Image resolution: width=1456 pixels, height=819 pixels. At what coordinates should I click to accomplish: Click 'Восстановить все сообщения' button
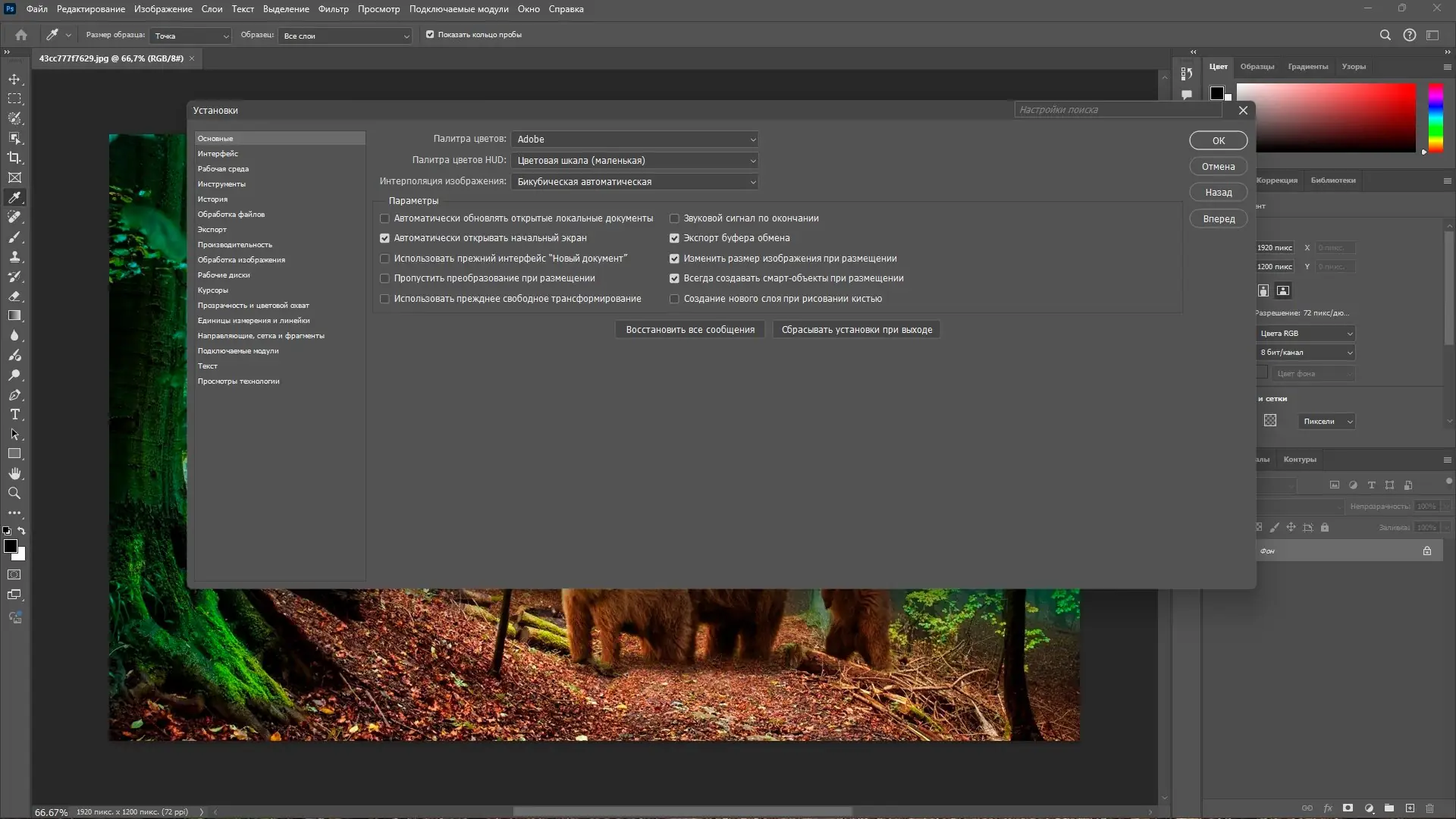690,330
